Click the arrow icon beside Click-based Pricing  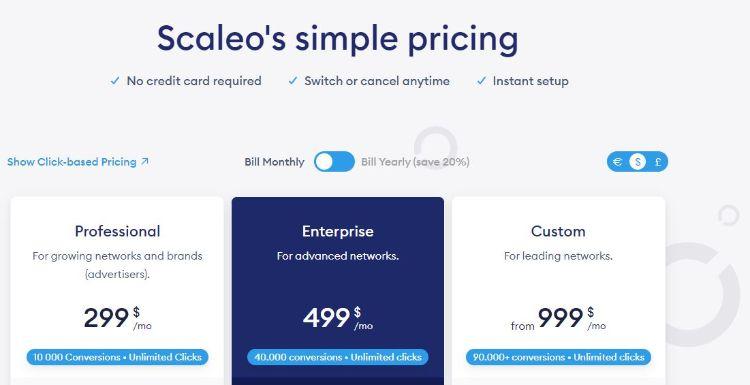(x=144, y=161)
